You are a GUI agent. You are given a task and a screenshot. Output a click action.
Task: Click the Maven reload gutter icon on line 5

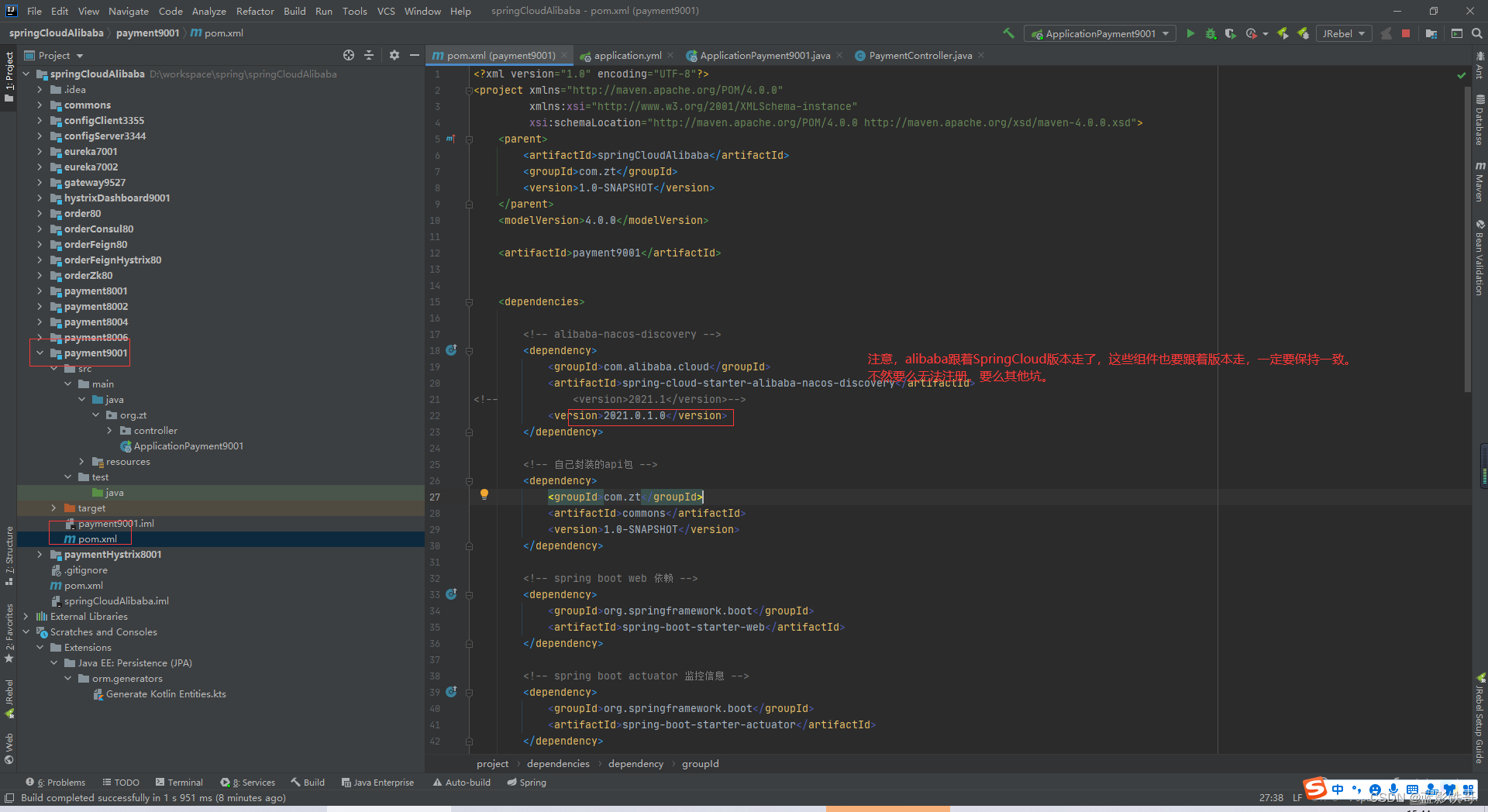coord(450,139)
